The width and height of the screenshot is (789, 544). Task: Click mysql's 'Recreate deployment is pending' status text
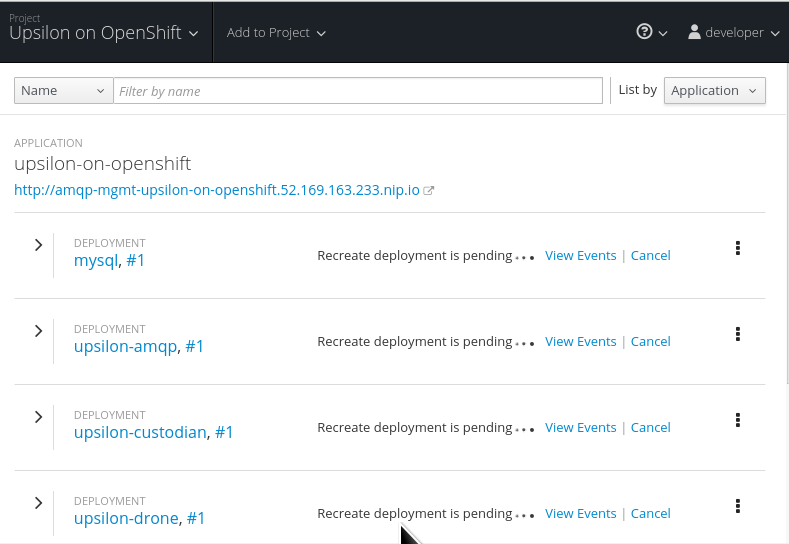point(415,256)
